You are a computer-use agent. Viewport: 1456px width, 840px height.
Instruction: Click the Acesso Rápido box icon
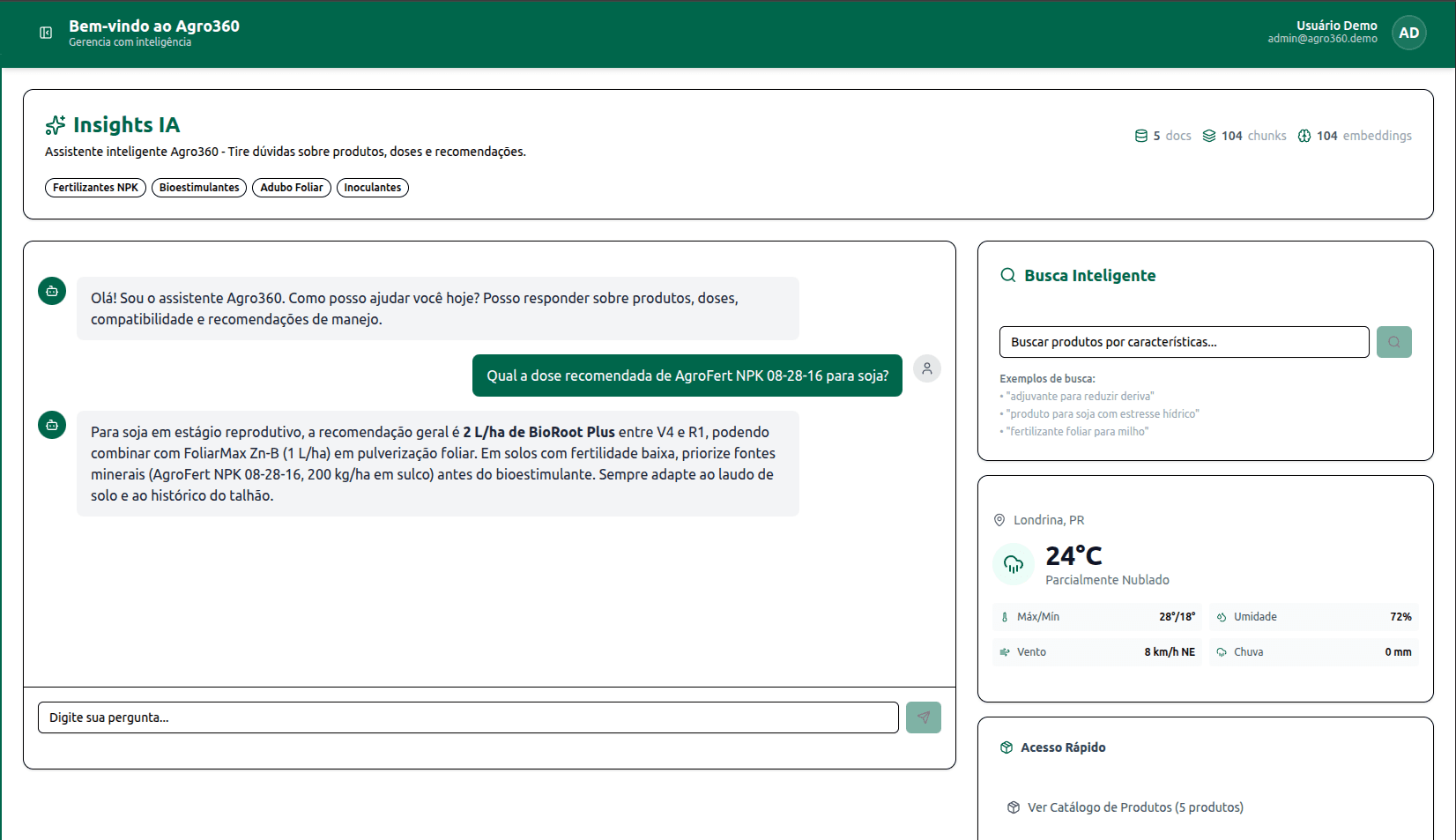click(x=1007, y=747)
